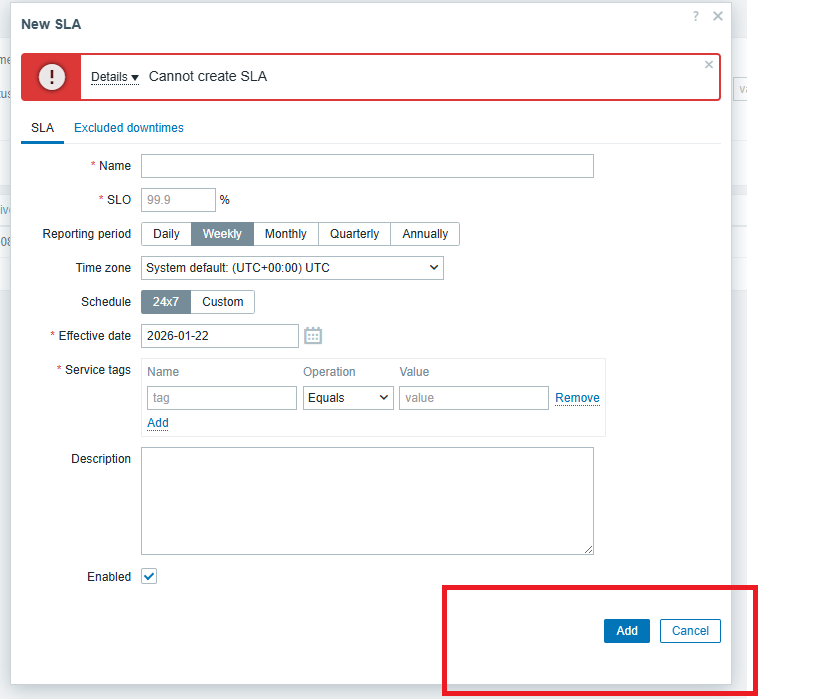Expand the error Details dropdown
Viewport: 836px width, 699px height.
[x=114, y=77]
